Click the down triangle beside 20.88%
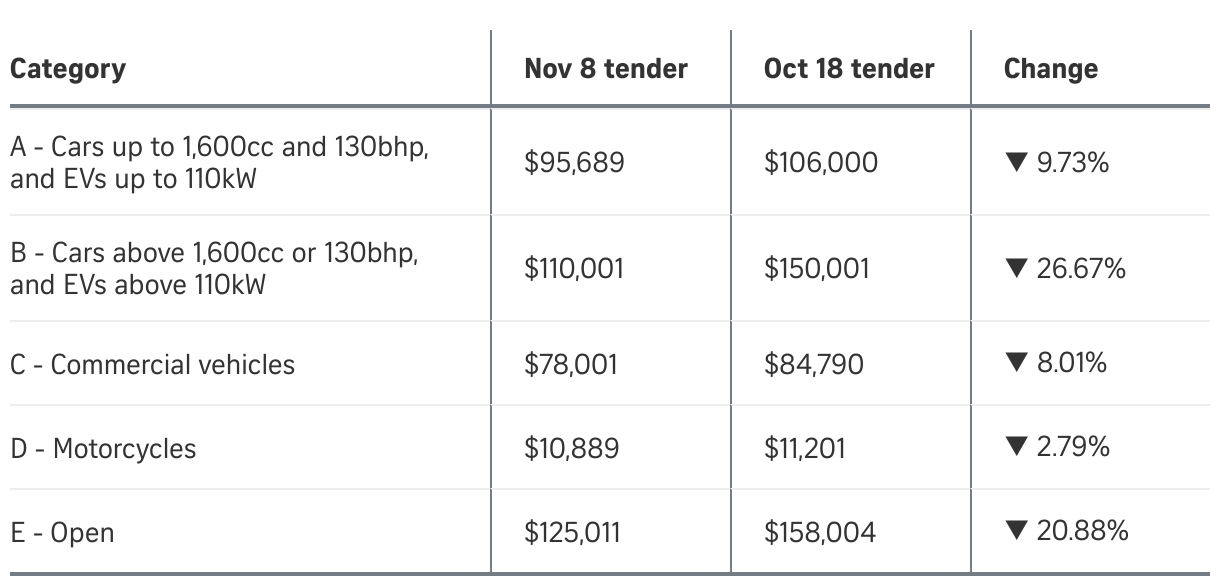The width and height of the screenshot is (1220, 586). (x=1016, y=531)
